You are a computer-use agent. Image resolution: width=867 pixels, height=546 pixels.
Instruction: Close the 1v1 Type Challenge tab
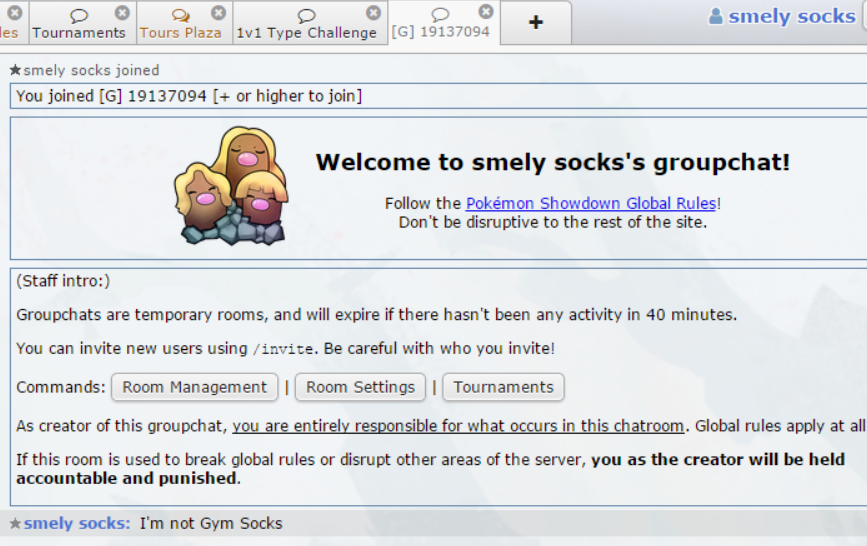pyautogui.click(x=374, y=13)
